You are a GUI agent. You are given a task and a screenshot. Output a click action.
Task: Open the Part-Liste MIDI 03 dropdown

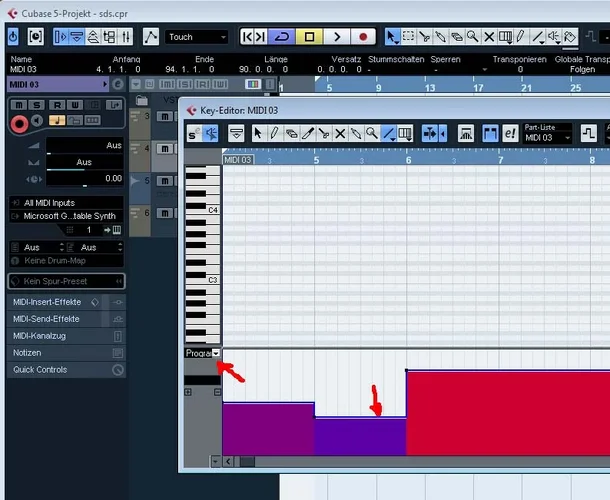pyautogui.click(x=547, y=138)
